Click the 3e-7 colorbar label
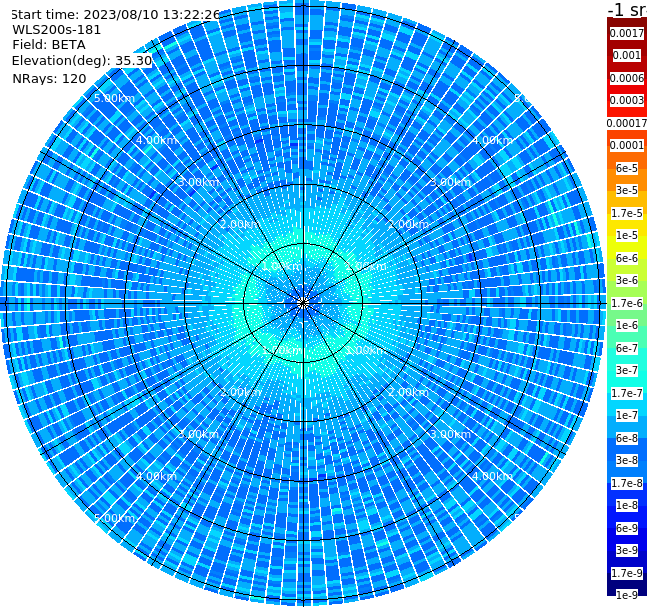Screen dimensions: 647x607 (627, 370)
